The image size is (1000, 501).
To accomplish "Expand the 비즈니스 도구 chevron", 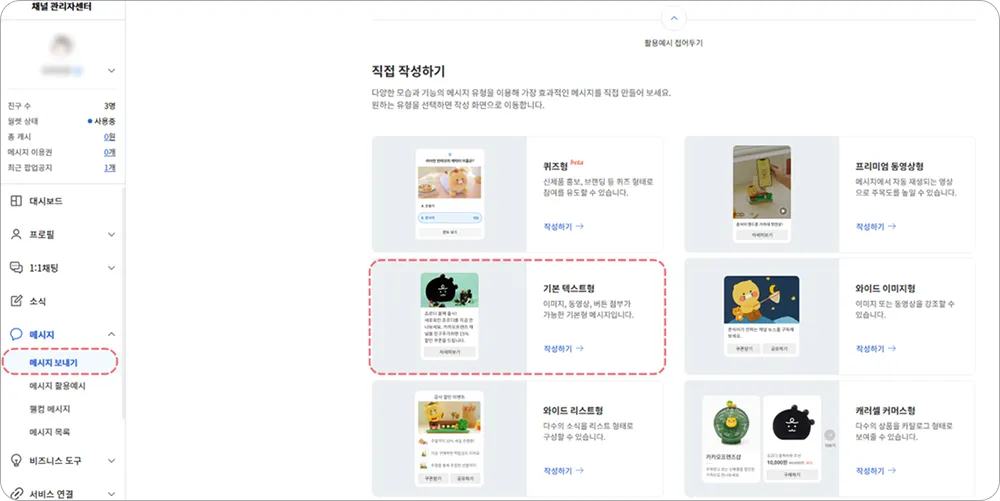I will pyautogui.click(x=112, y=460).
